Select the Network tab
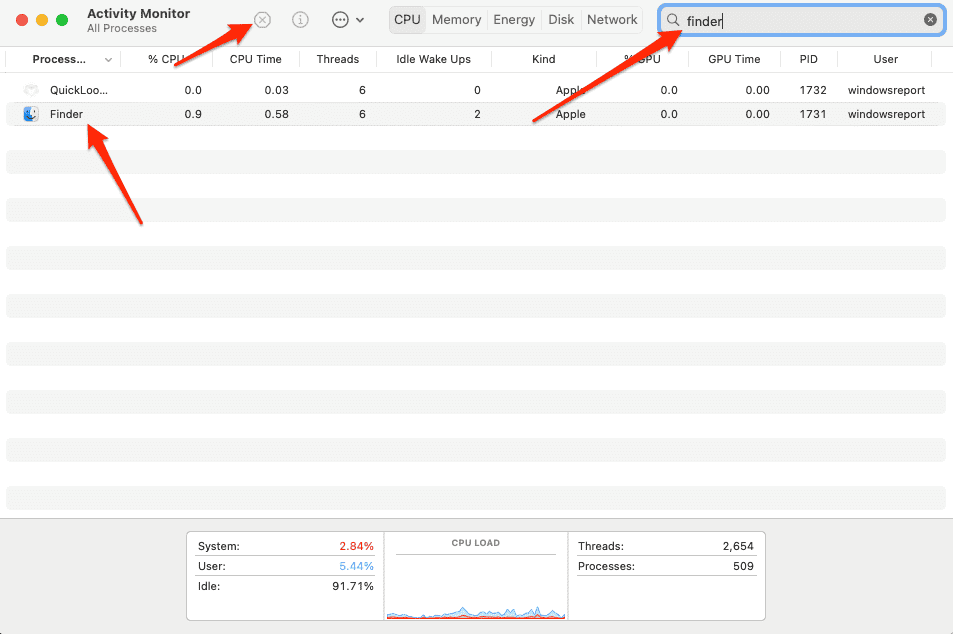Screen dimensions: 953x634 pyautogui.click(x=612, y=20)
